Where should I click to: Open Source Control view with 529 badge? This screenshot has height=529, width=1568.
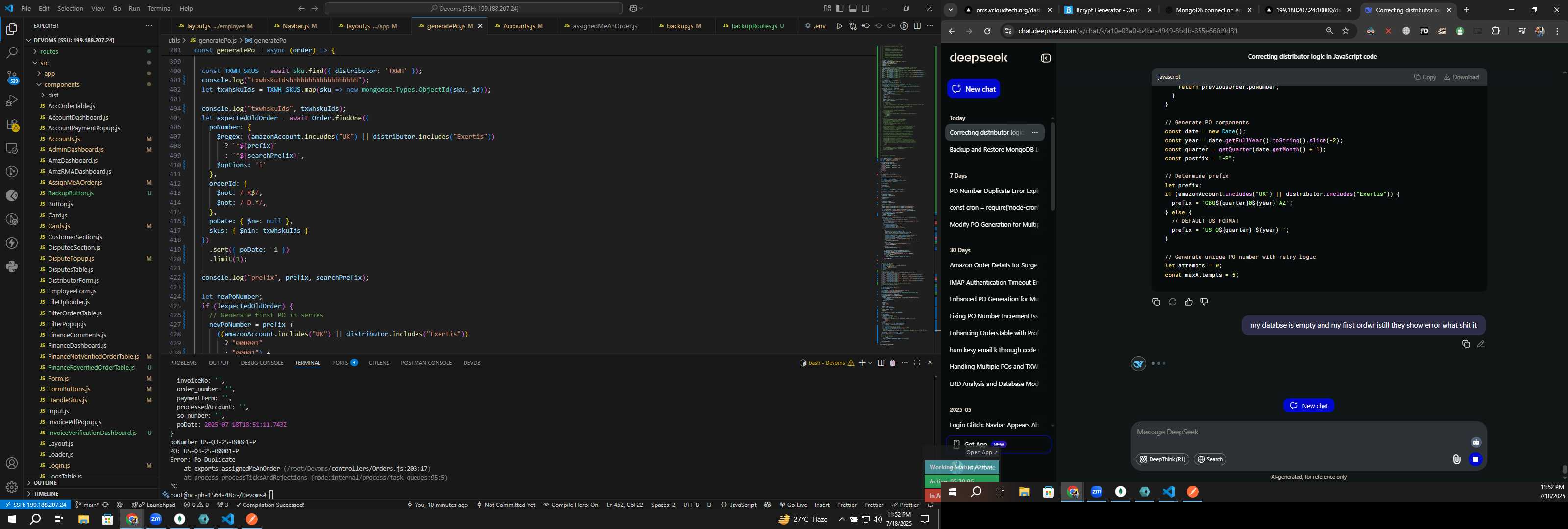pos(12,77)
